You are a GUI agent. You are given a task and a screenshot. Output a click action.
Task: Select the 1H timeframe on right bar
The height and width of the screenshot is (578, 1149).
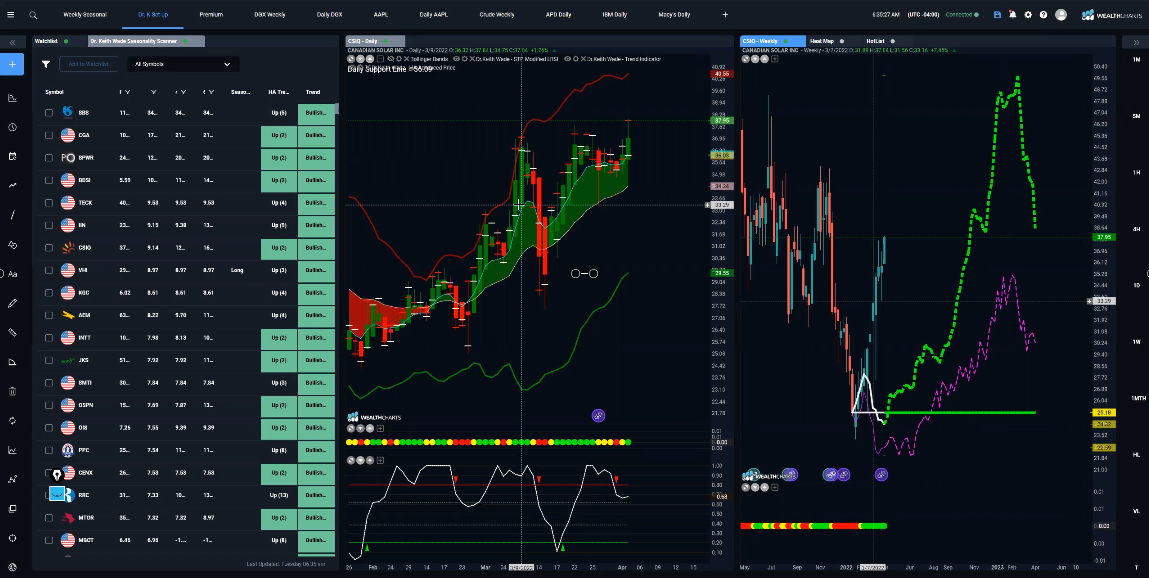(x=1136, y=172)
